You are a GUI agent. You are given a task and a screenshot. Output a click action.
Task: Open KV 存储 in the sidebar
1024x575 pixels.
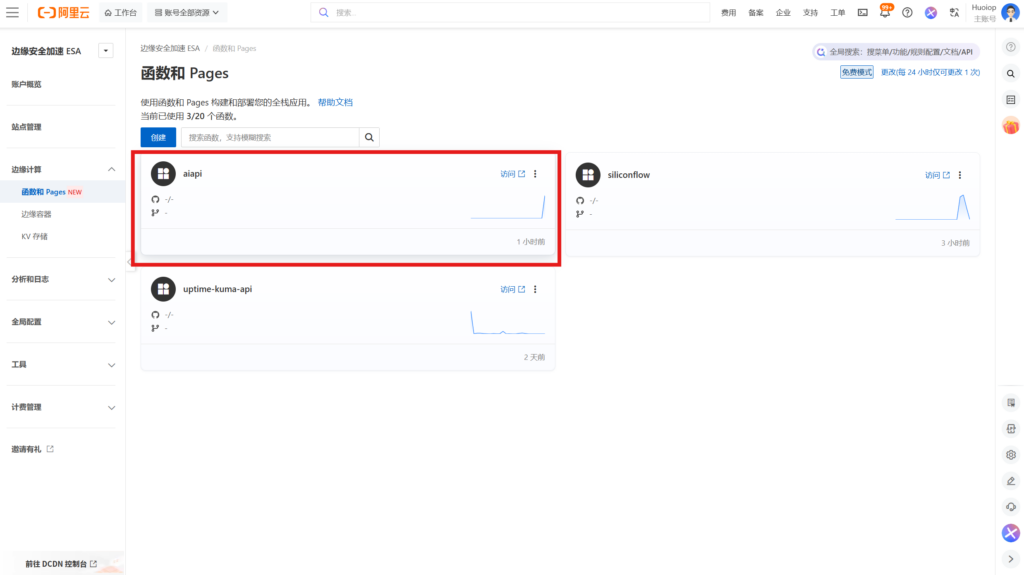click(x=35, y=237)
